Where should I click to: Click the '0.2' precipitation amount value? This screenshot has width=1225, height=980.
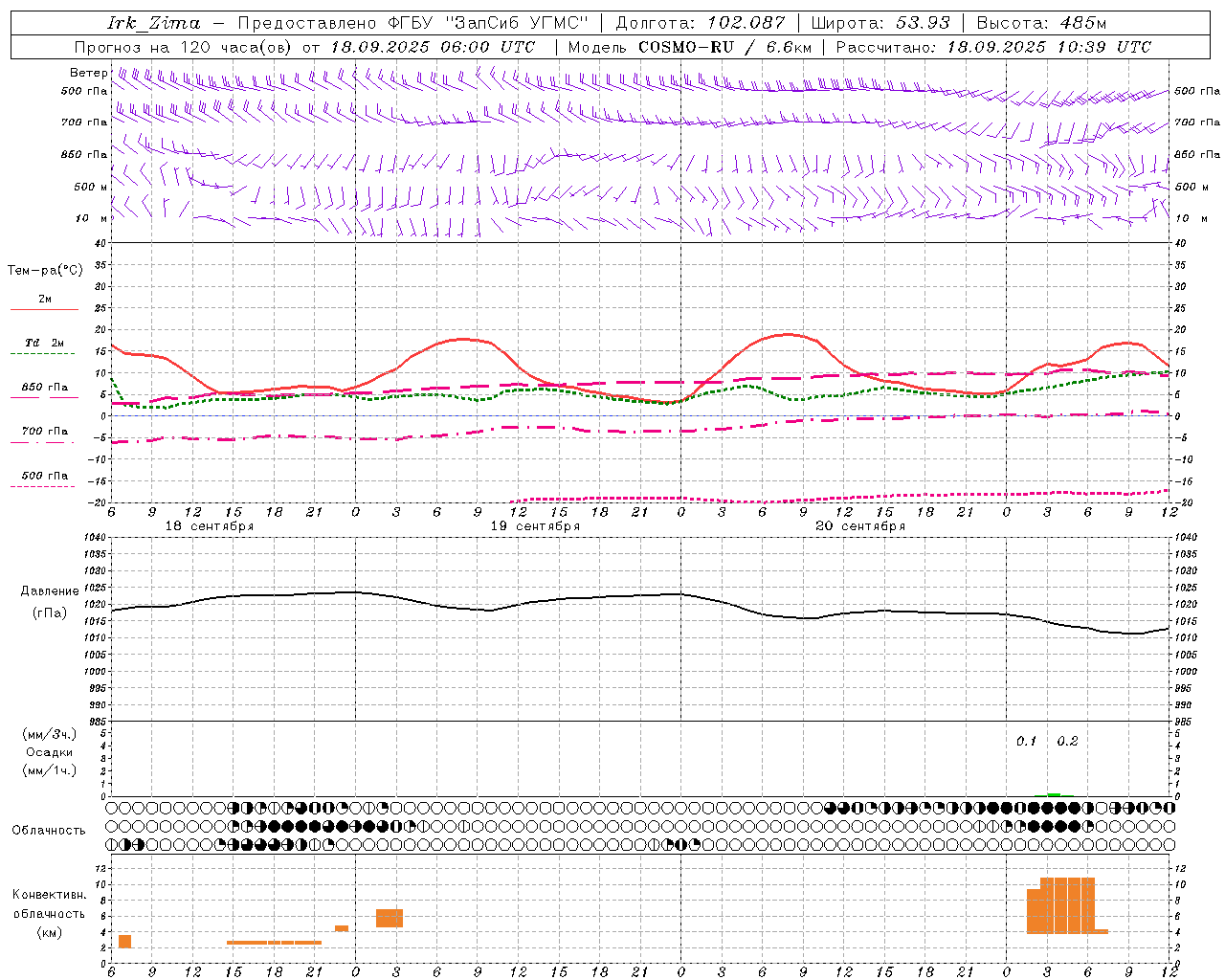tap(1067, 742)
